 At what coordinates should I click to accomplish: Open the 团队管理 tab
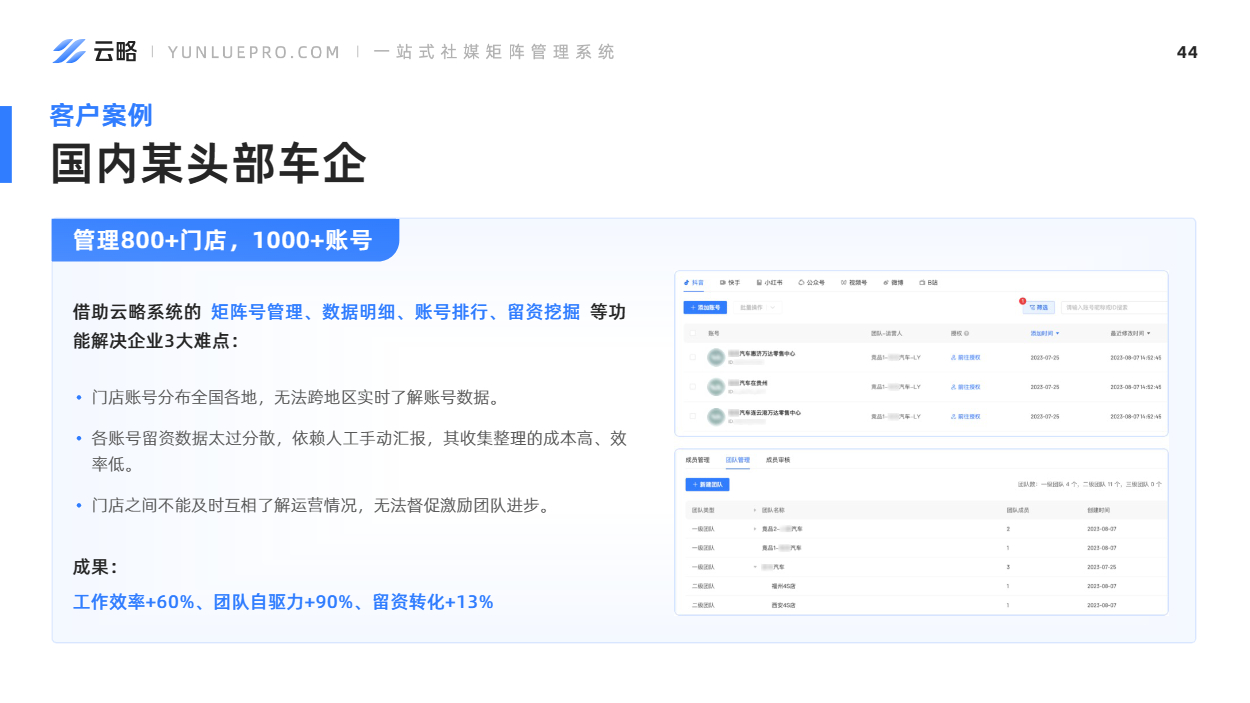[737, 460]
